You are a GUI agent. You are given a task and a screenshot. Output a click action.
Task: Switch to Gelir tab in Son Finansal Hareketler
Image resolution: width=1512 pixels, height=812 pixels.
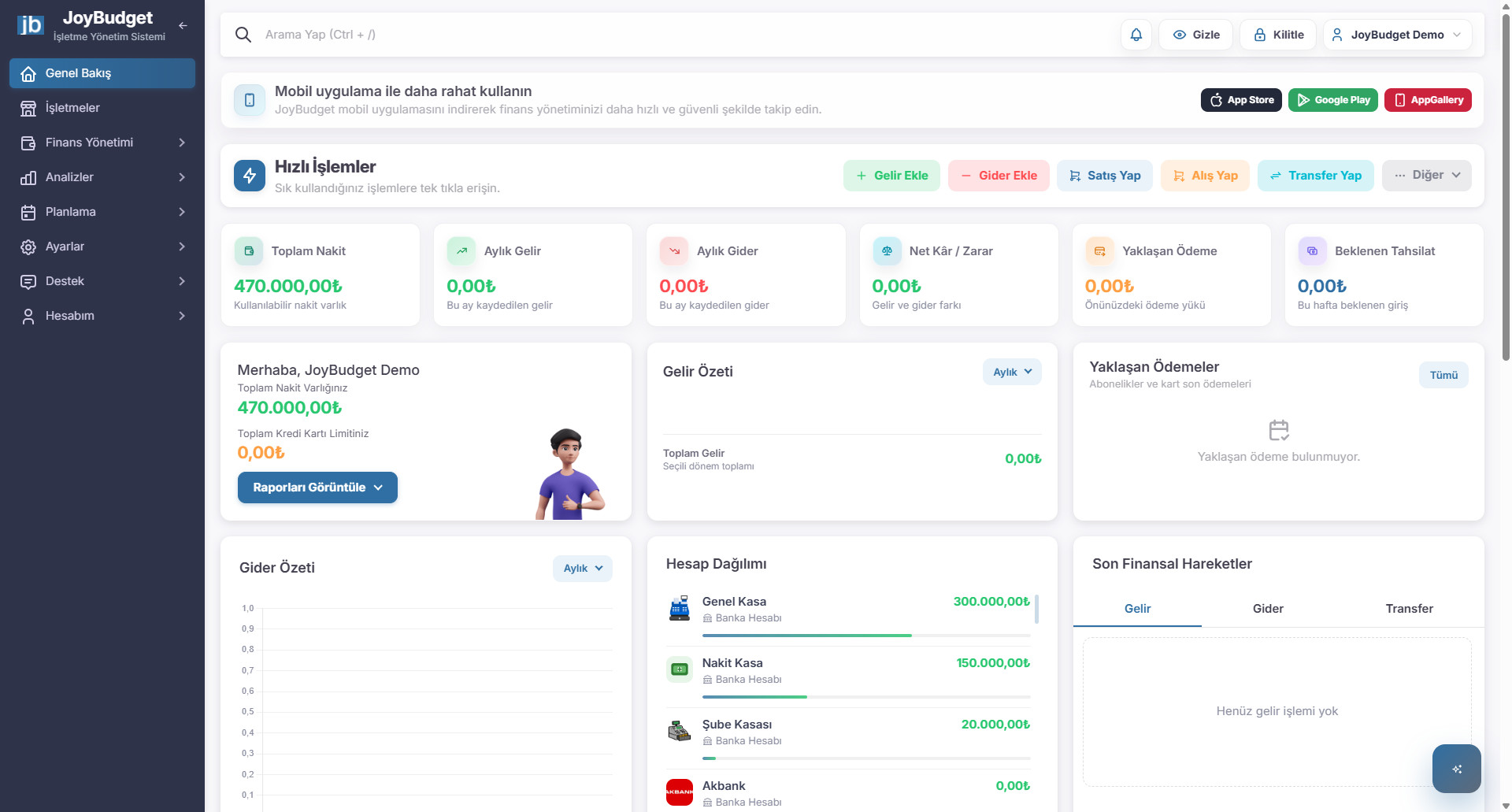tap(1137, 609)
